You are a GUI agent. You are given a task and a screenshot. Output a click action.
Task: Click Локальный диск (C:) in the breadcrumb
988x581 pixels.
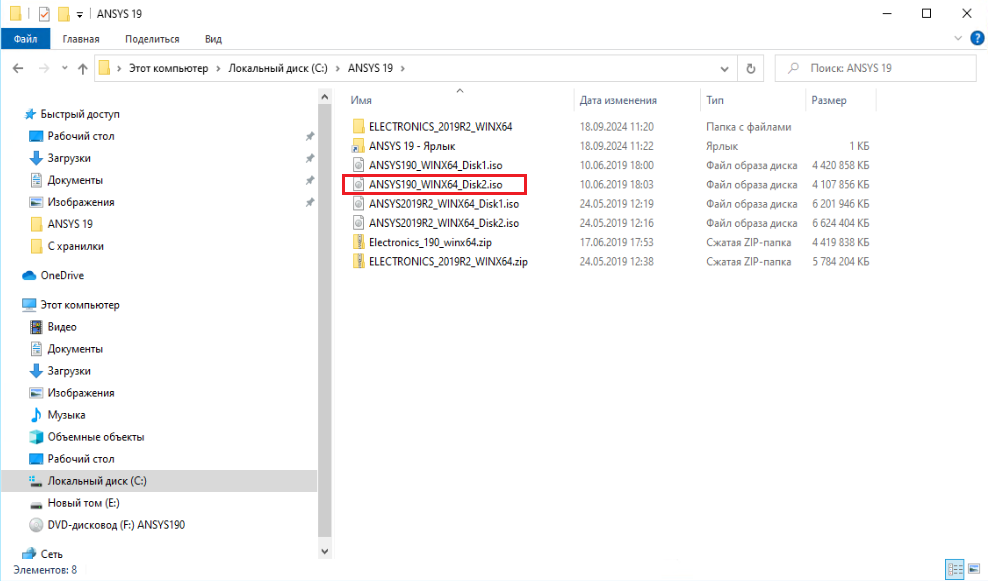[x=277, y=68]
